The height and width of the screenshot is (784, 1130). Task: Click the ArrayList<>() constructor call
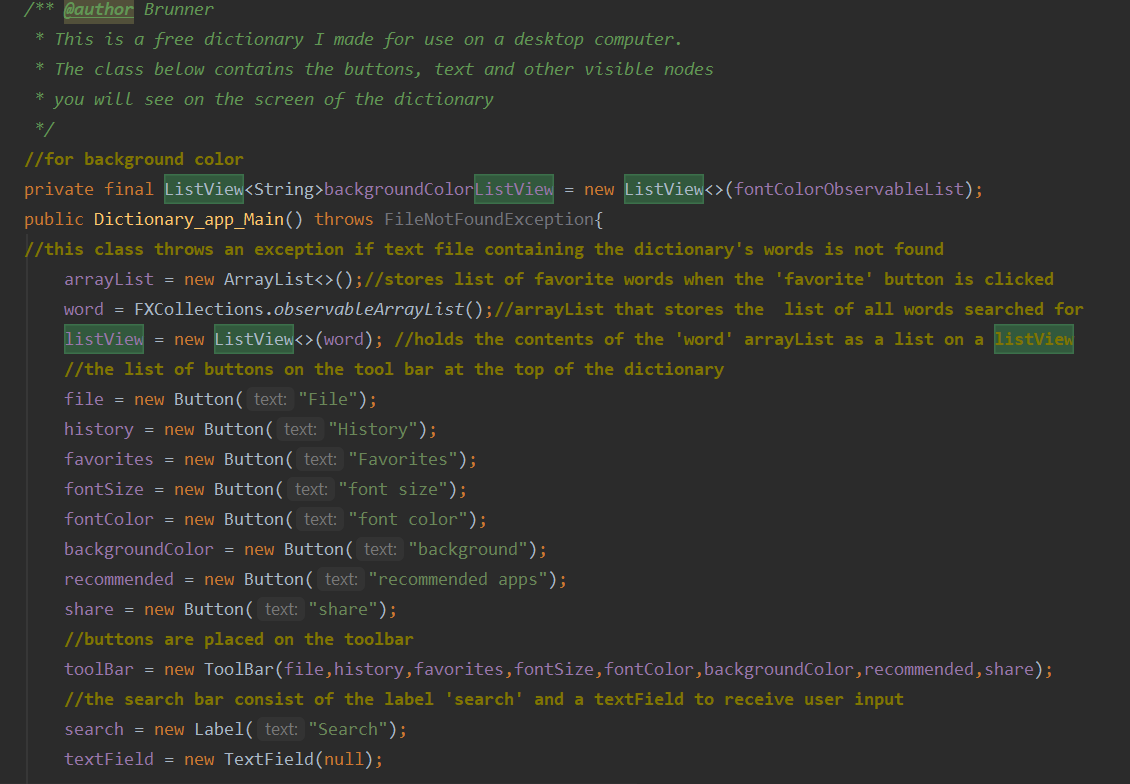click(288, 280)
